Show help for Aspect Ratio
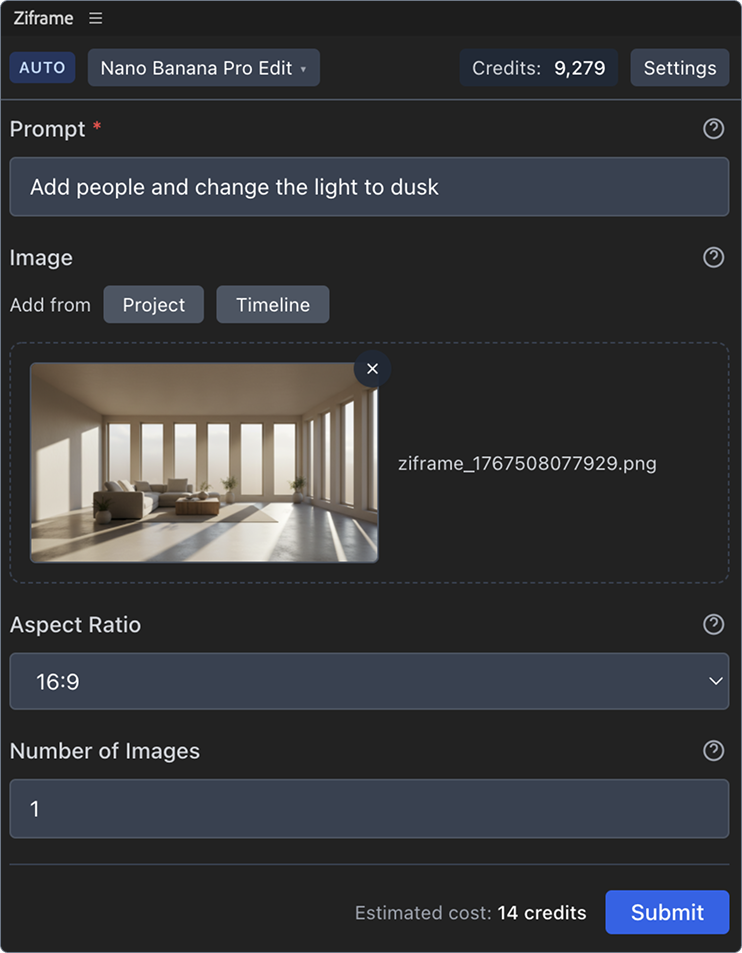 click(x=713, y=625)
